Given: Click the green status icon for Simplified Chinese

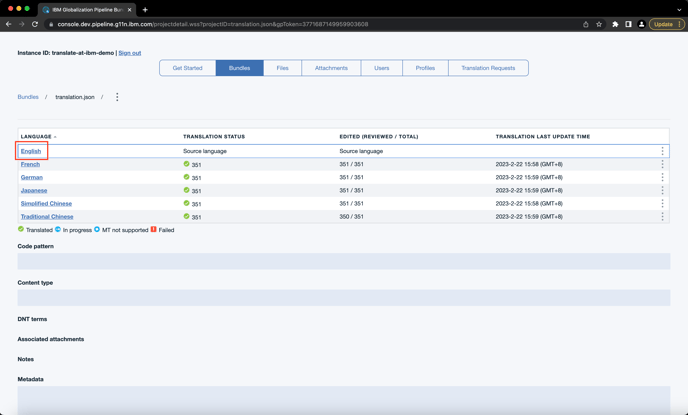Looking at the screenshot, I should (186, 203).
